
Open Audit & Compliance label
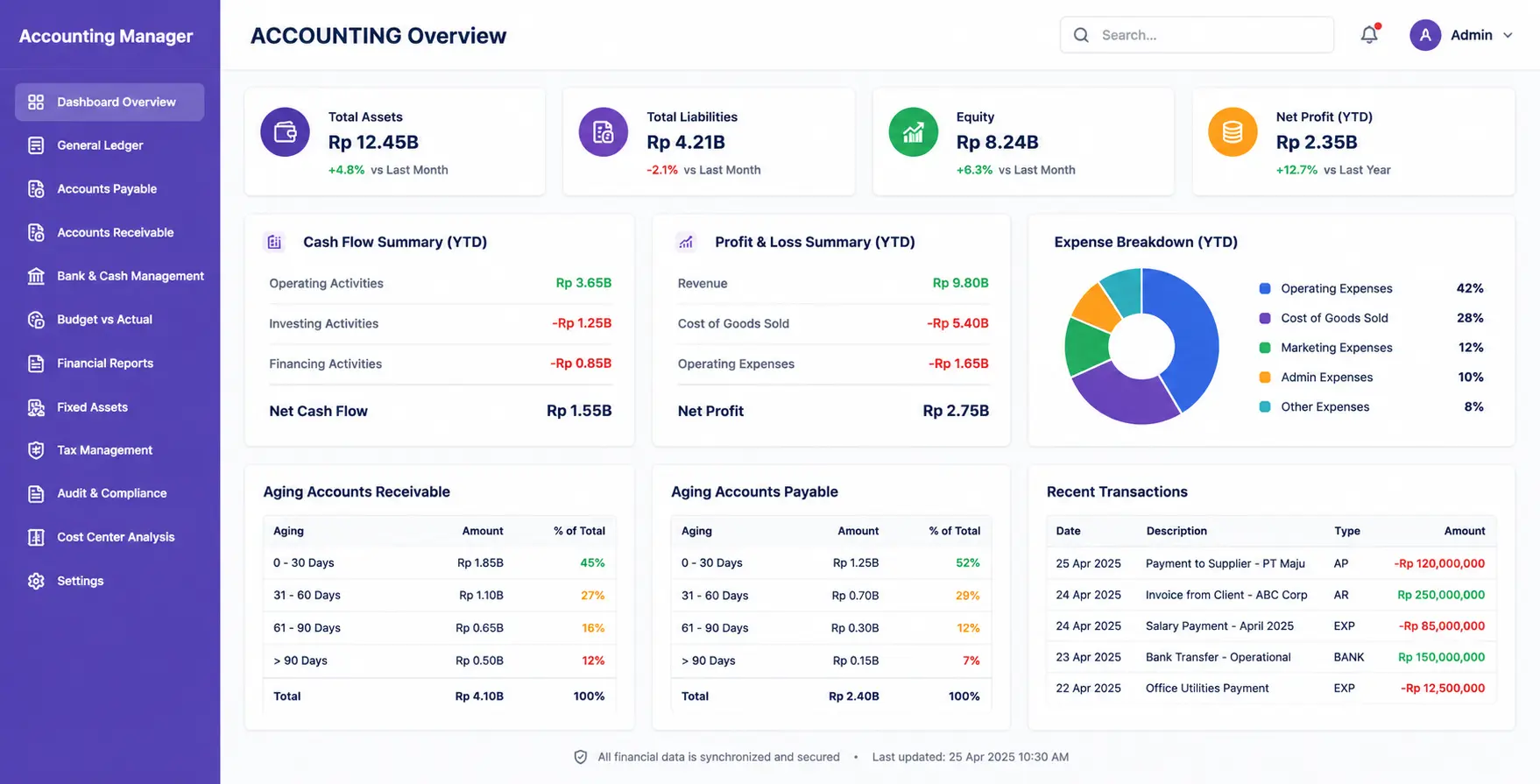click(x=111, y=493)
